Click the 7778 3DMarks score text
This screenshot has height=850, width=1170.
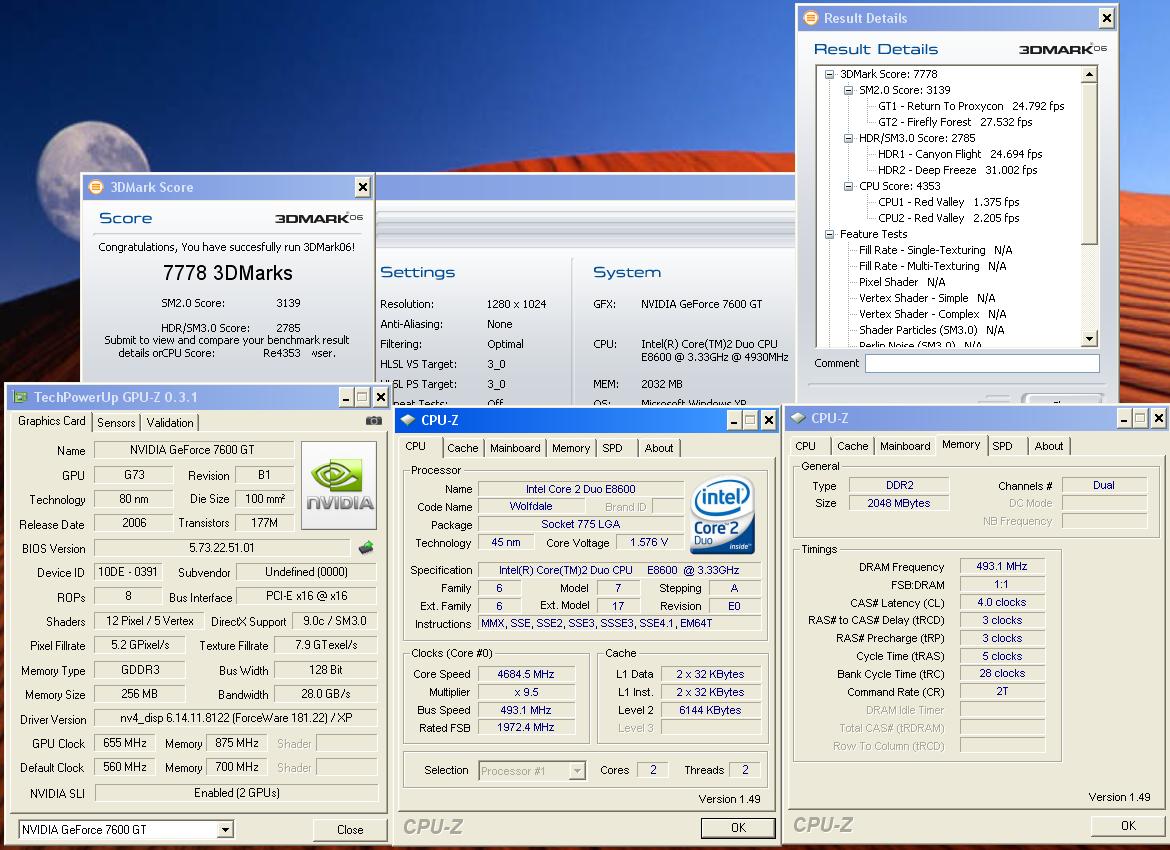coord(228,273)
